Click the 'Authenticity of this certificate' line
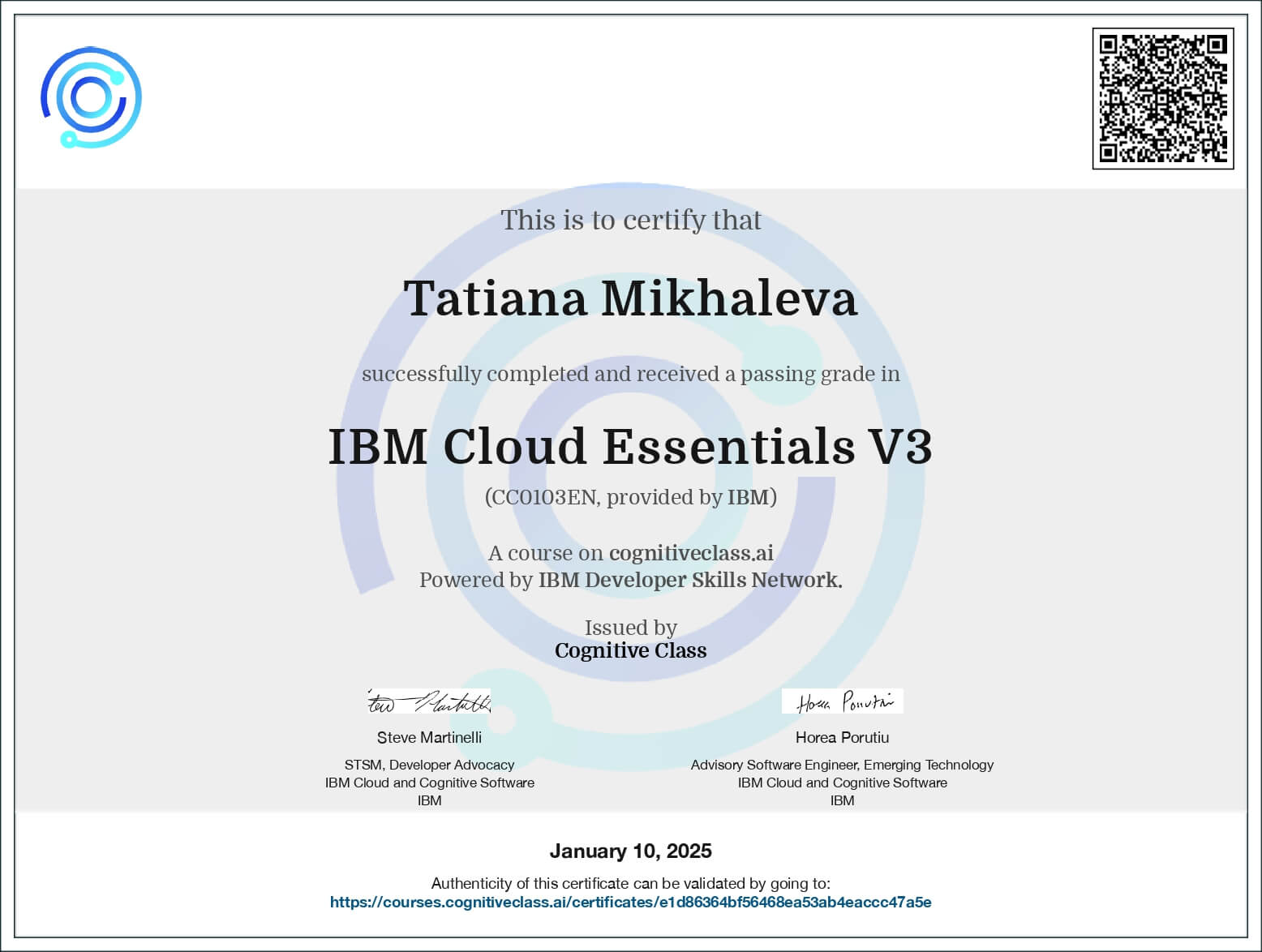Screen dimensions: 1262x952 [630, 883]
